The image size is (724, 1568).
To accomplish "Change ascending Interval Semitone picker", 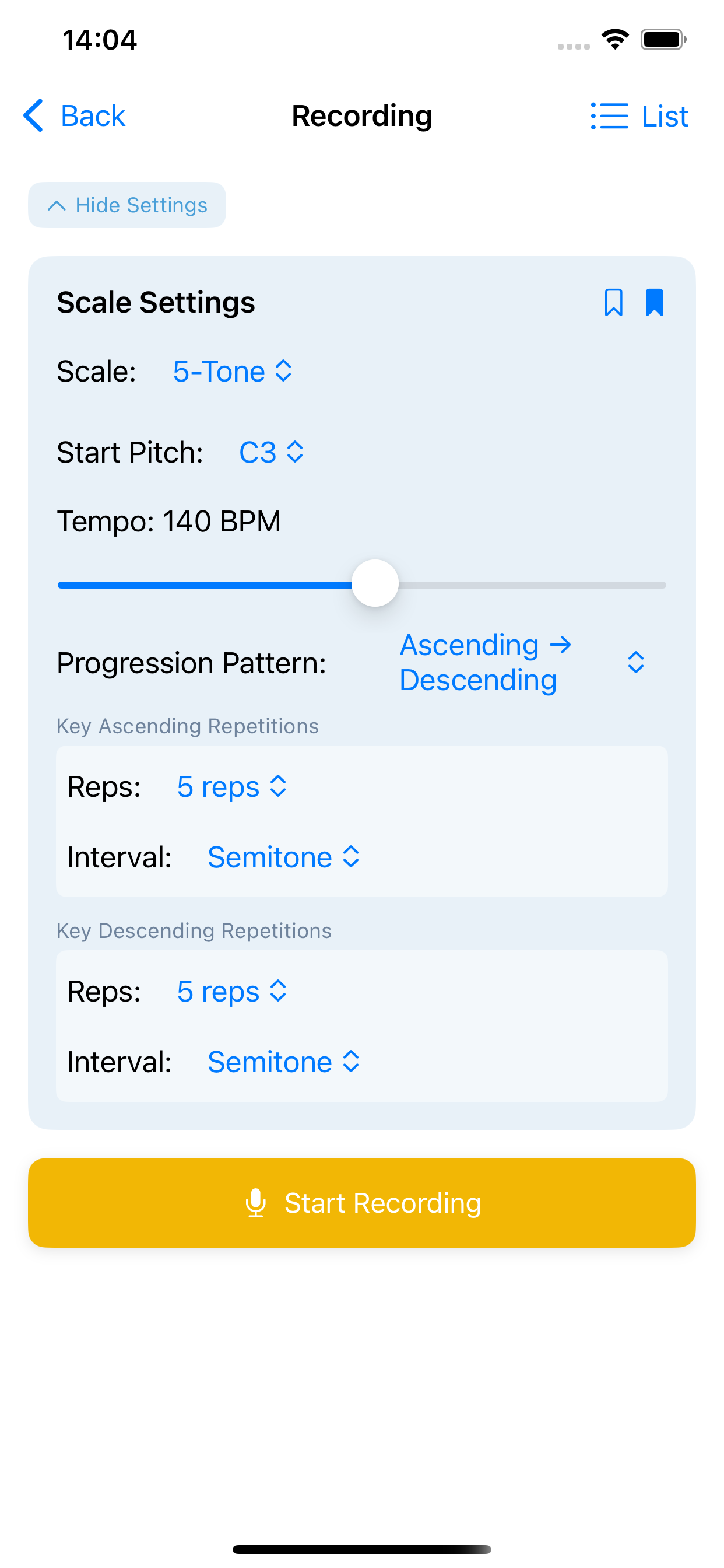I will pos(283,857).
